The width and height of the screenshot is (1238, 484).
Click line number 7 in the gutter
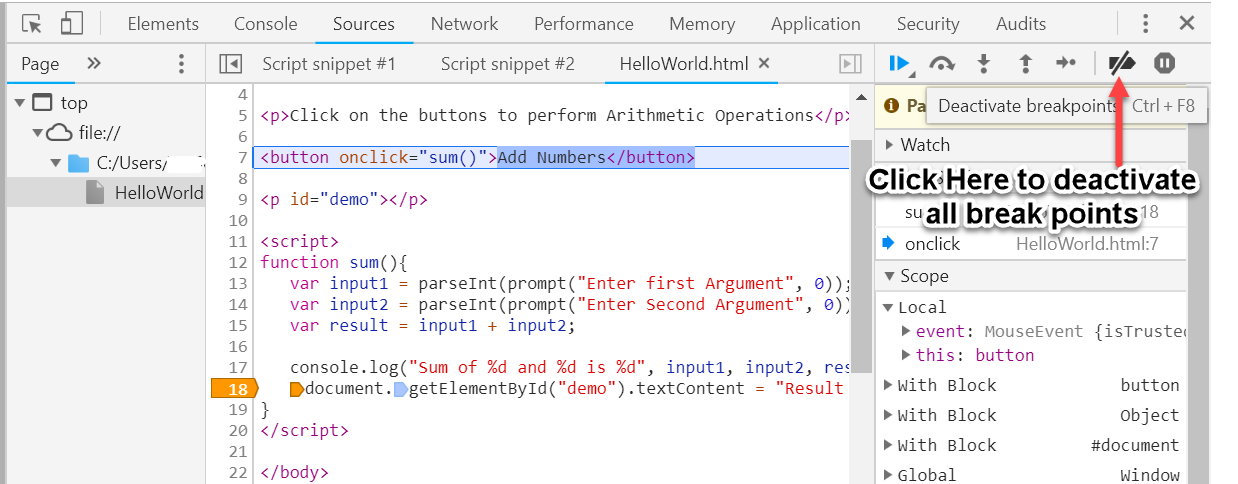[243, 157]
